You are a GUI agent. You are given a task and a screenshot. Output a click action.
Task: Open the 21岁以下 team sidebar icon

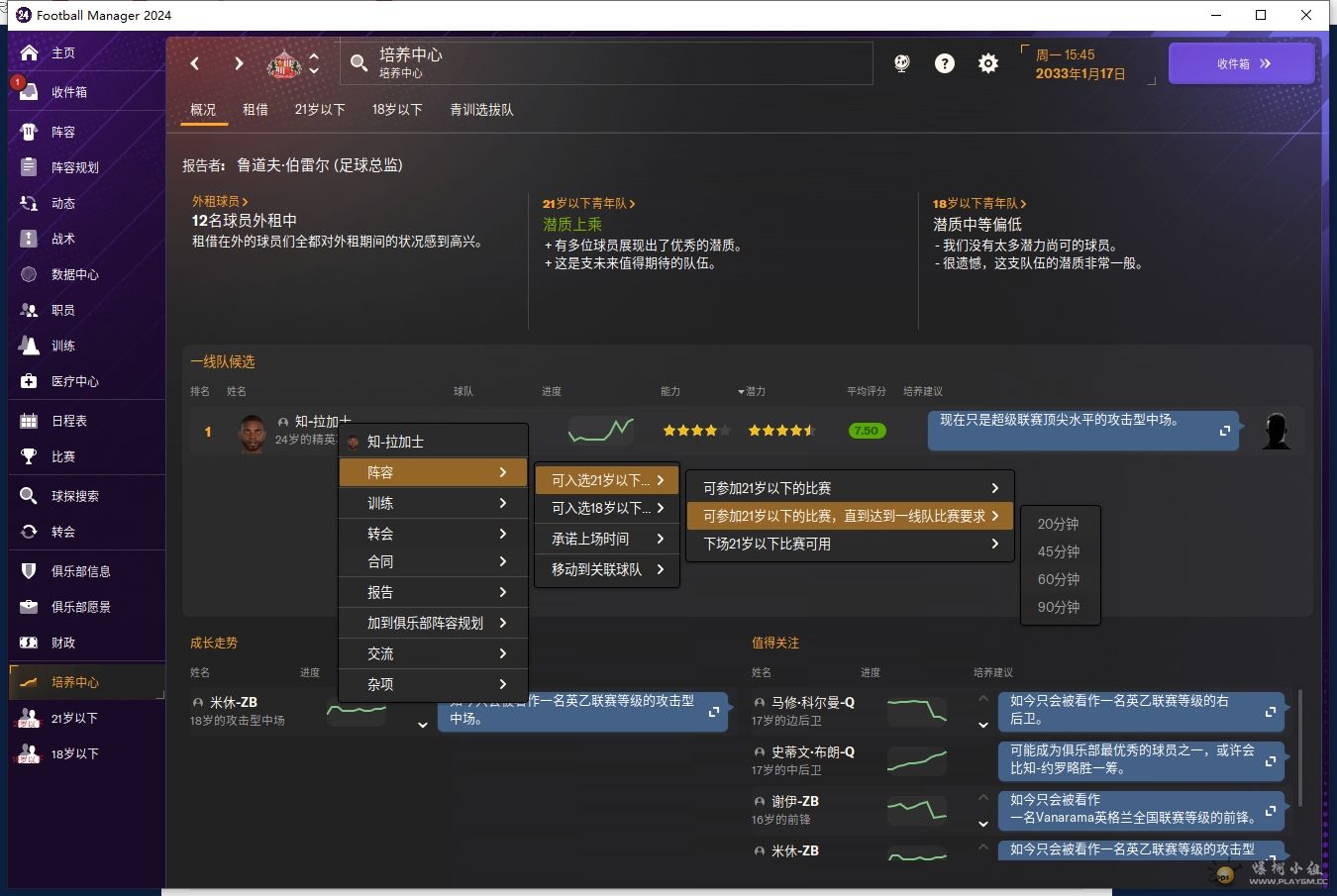[29, 718]
